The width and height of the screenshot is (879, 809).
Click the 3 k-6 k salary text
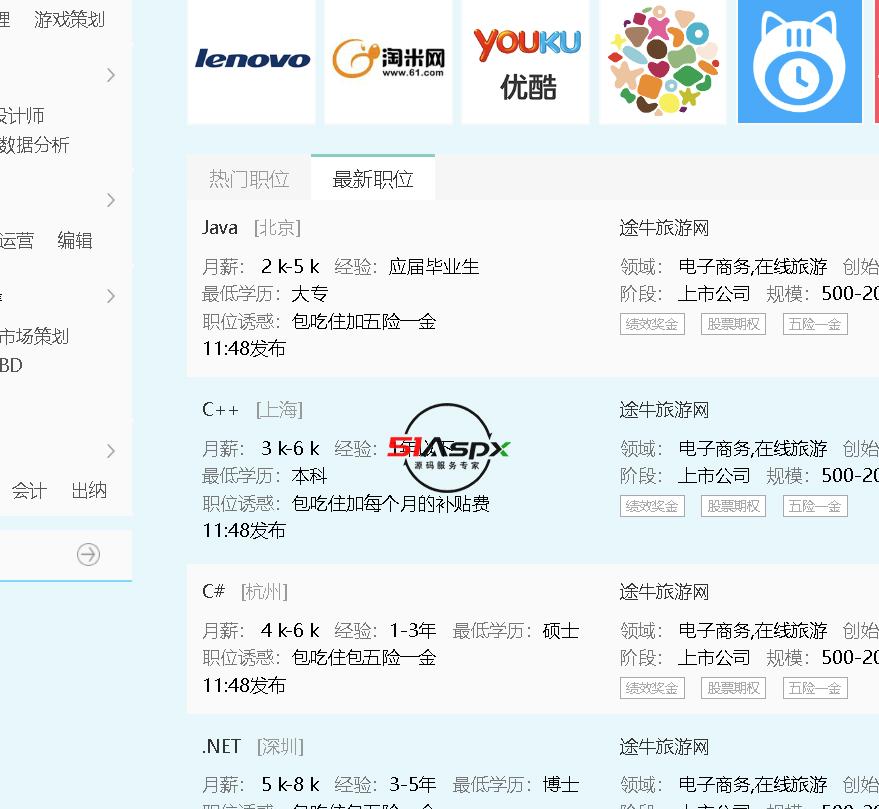(290, 449)
